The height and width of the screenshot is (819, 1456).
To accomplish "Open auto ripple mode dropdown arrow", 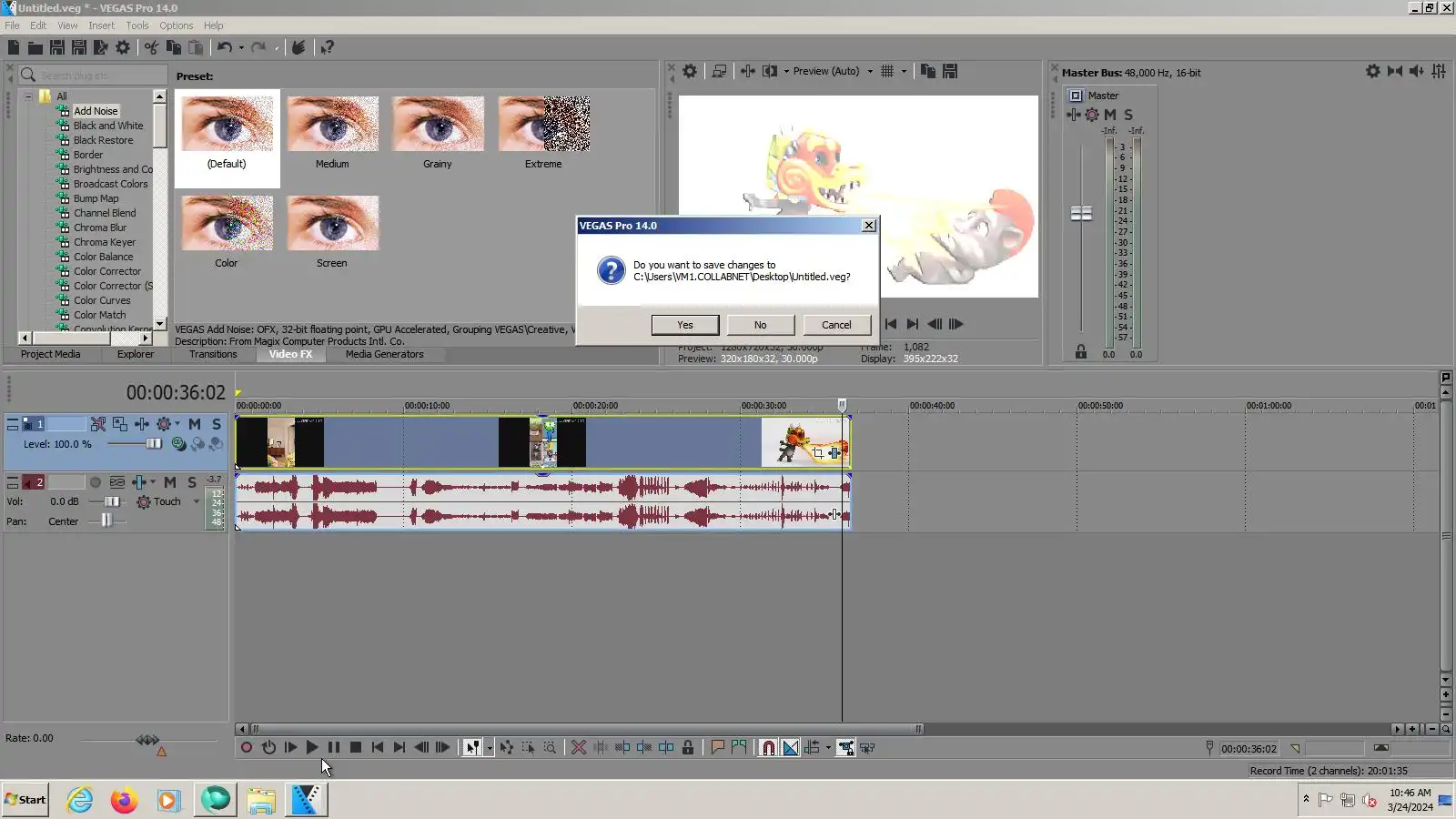I will (x=828, y=748).
